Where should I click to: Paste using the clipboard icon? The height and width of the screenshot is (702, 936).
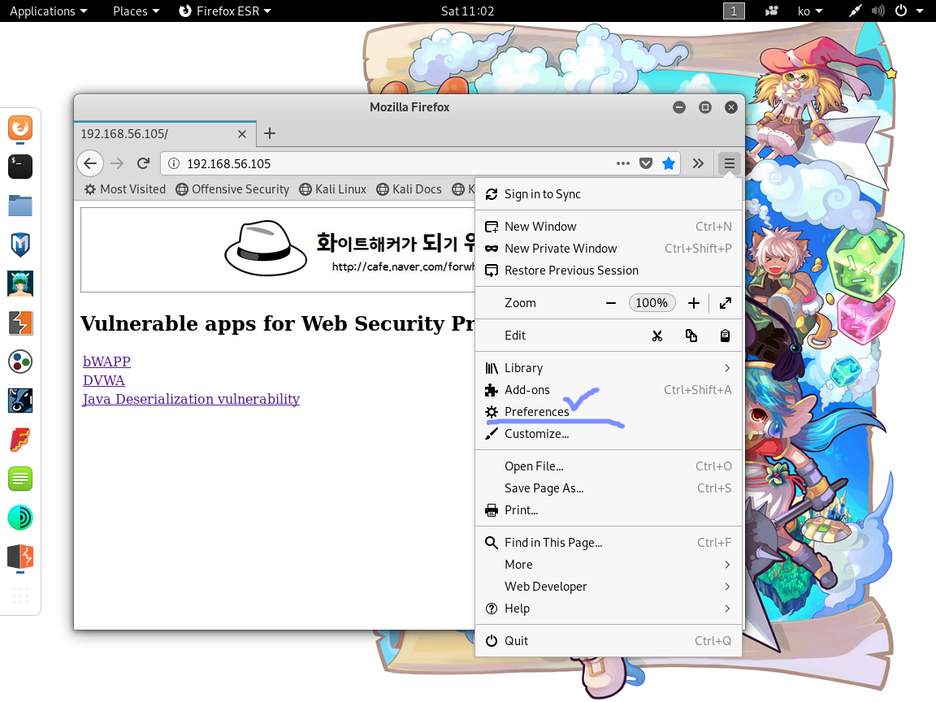click(725, 335)
